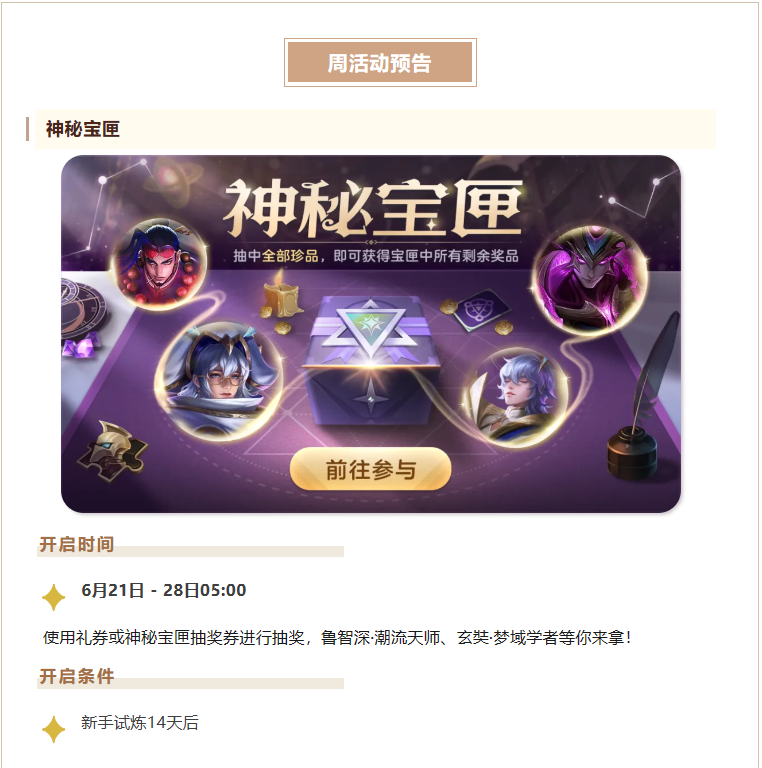Click the glasses-wearing hero portrait circle
Viewport: 762px width, 768px height.
219,381
